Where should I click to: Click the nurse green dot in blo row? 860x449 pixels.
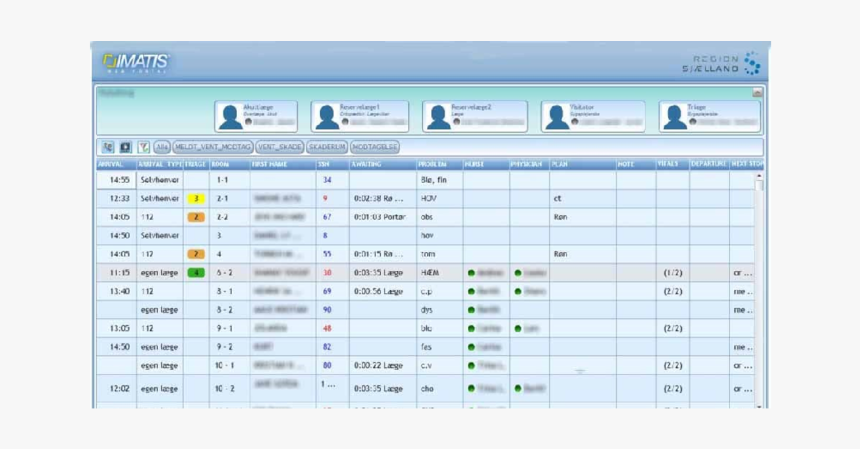tap(471, 329)
